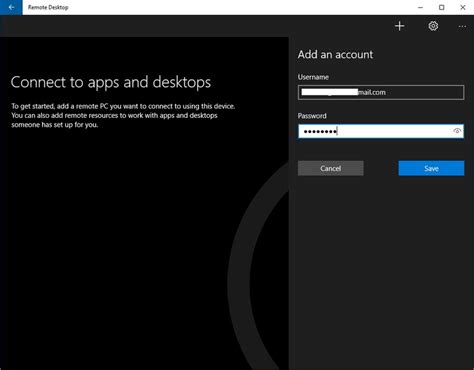Maximize the Remote Desktop window

click(442, 7)
